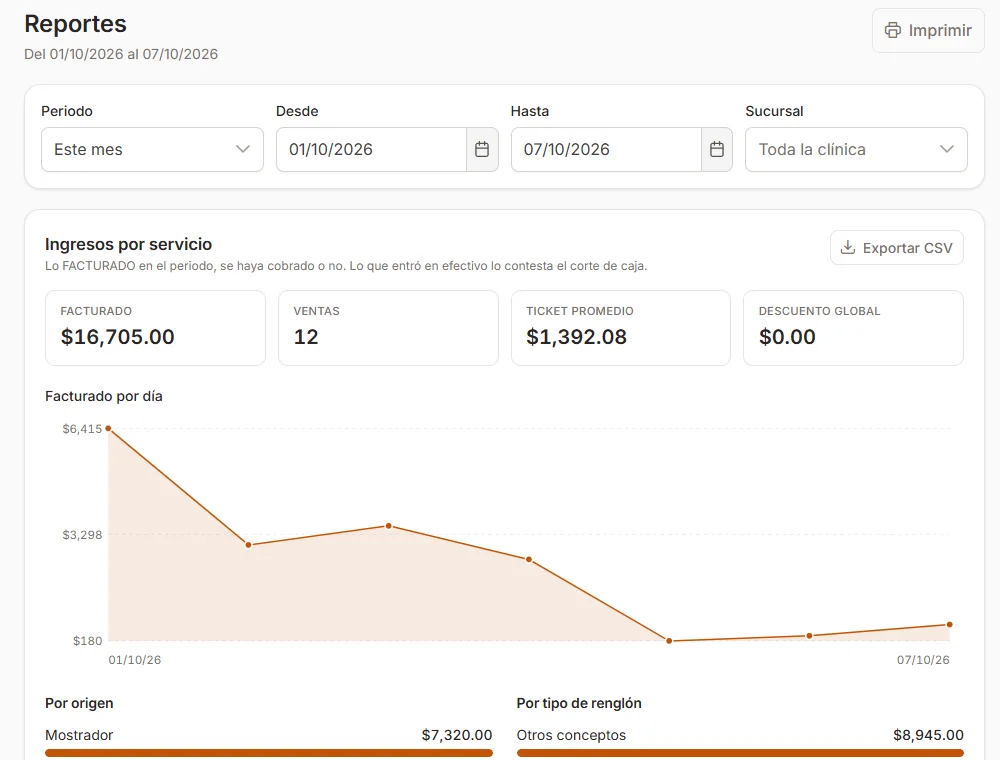Image resolution: width=1000 pixels, height=760 pixels.
Task: Click the Exportar CSV button label
Action: (907, 248)
